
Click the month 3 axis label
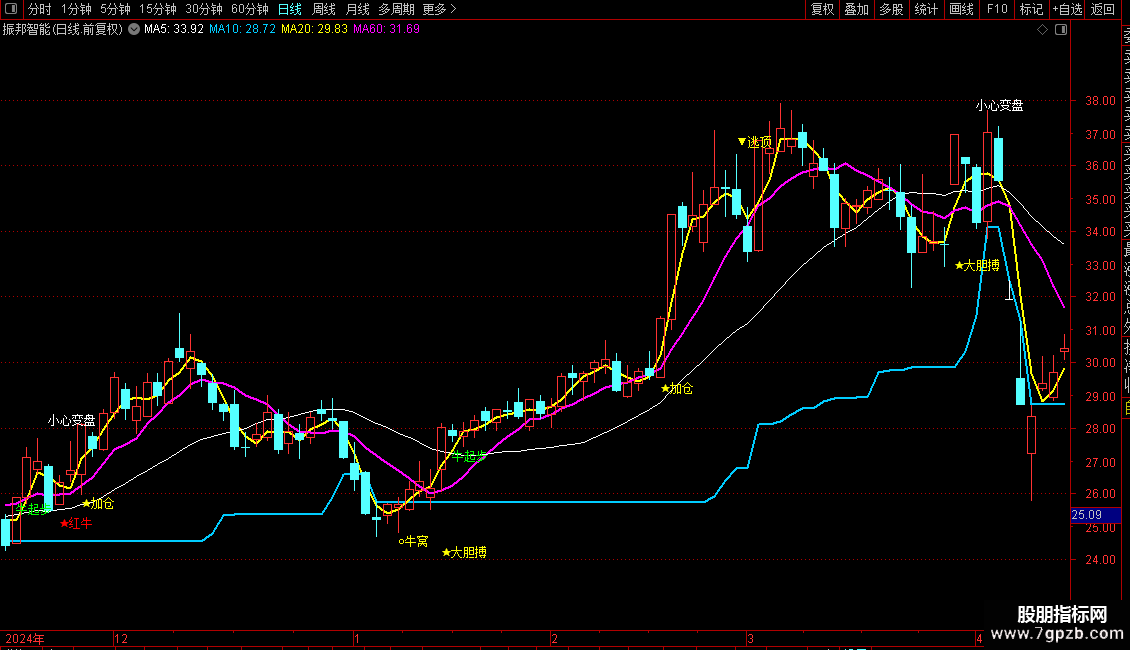(x=750, y=639)
